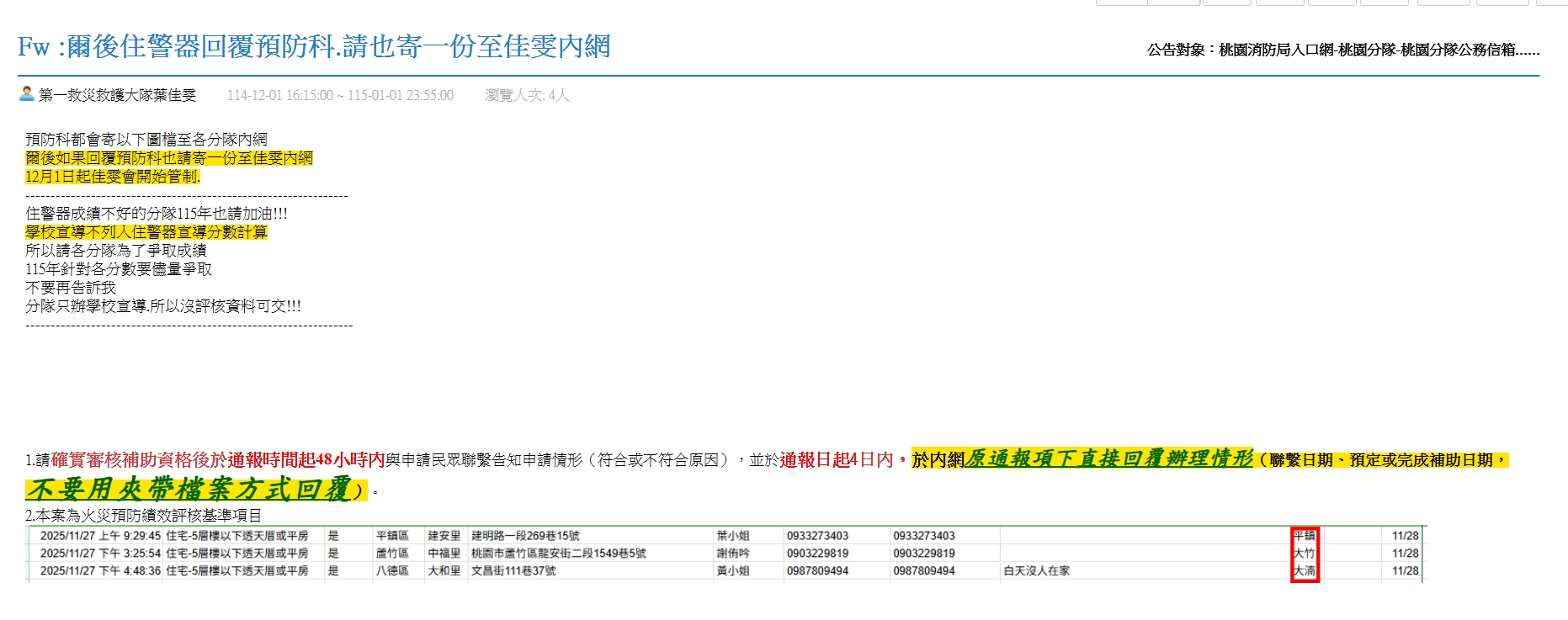Click highlighted text 學校宣導不列入住警器宣導分數計算
Screen dimensions: 1568x620
point(146,232)
